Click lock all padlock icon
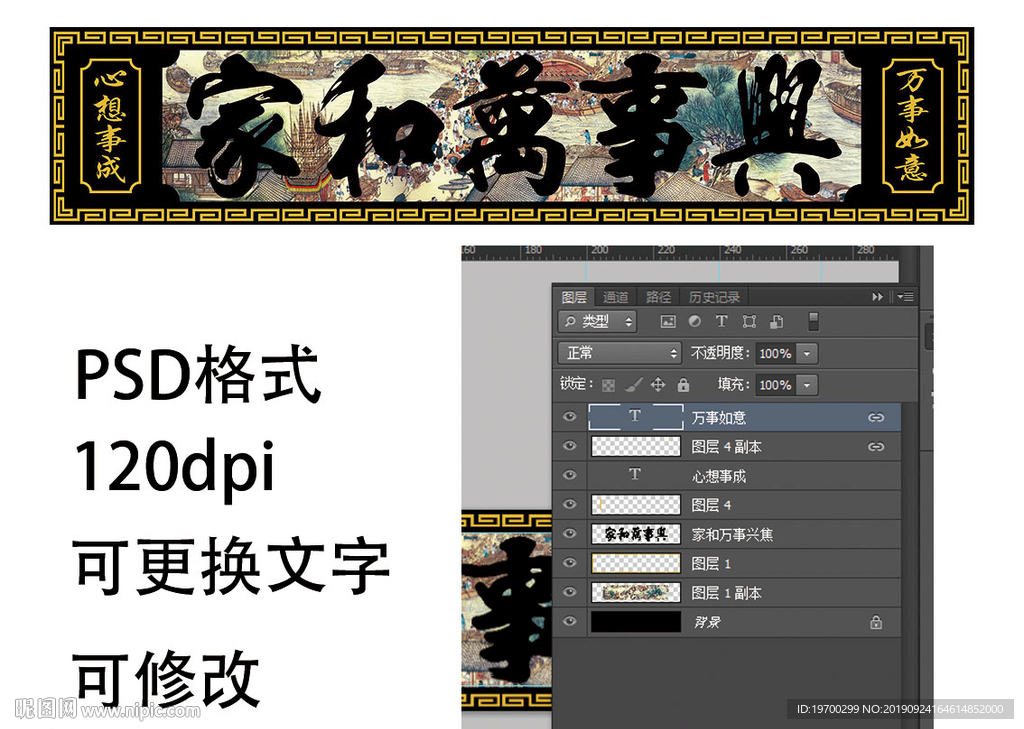The height and width of the screenshot is (729, 1024). tap(683, 385)
